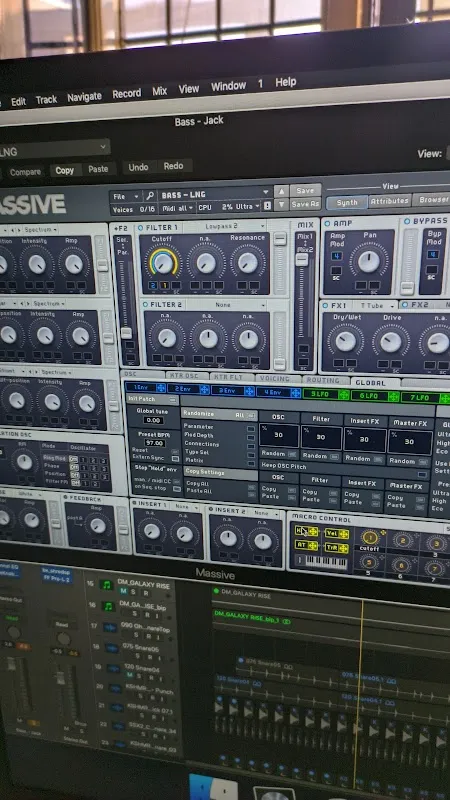Adjust the Mix1/Mix2 fader handle

[x=302, y=259]
